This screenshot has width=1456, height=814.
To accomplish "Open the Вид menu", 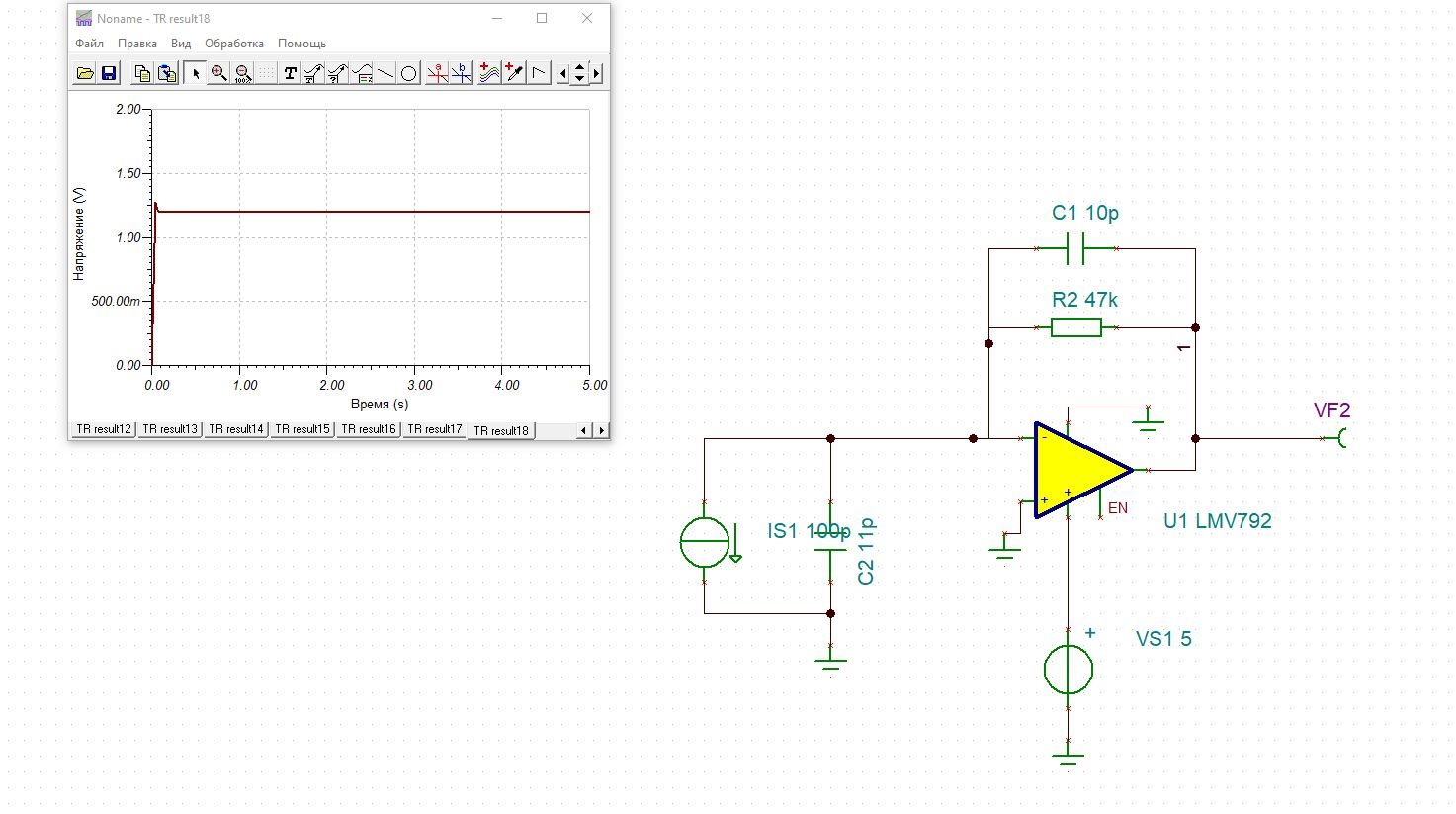I will click(x=181, y=44).
